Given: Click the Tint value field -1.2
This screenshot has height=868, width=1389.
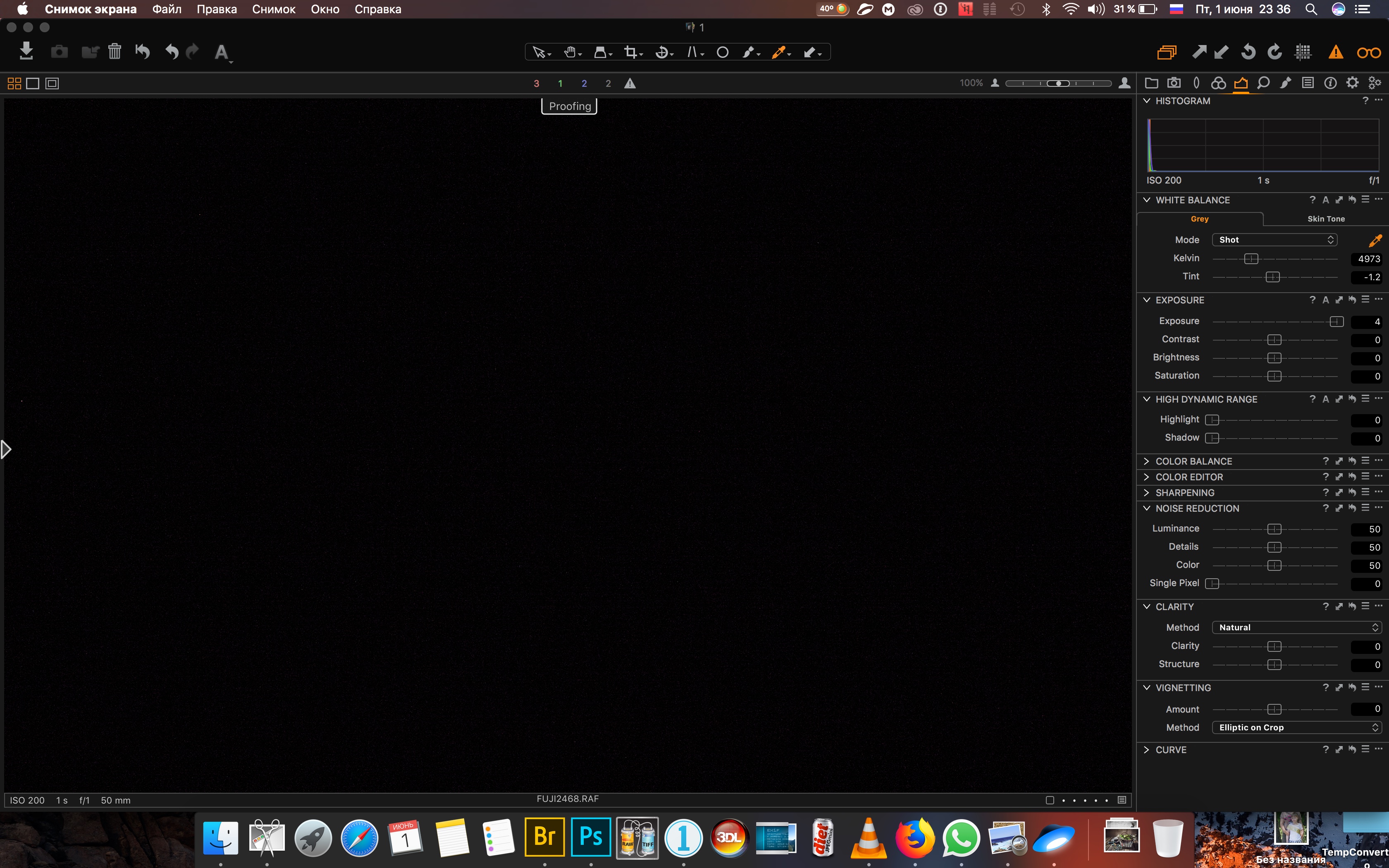Looking at the screenshot, I should [1366, 277].
